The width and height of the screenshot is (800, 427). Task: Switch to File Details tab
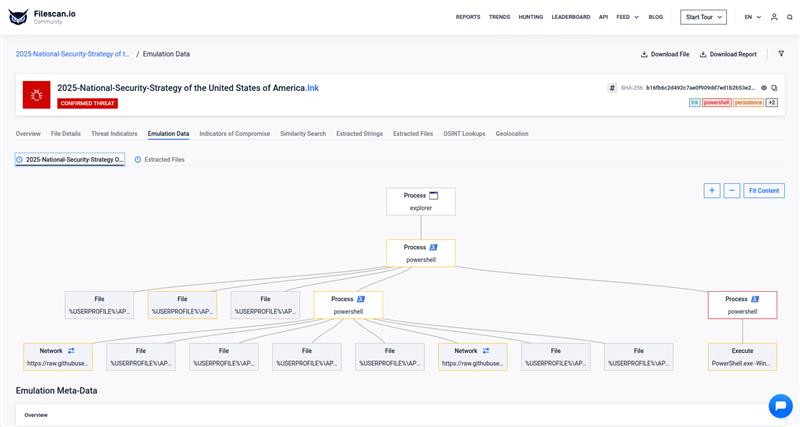66,134
